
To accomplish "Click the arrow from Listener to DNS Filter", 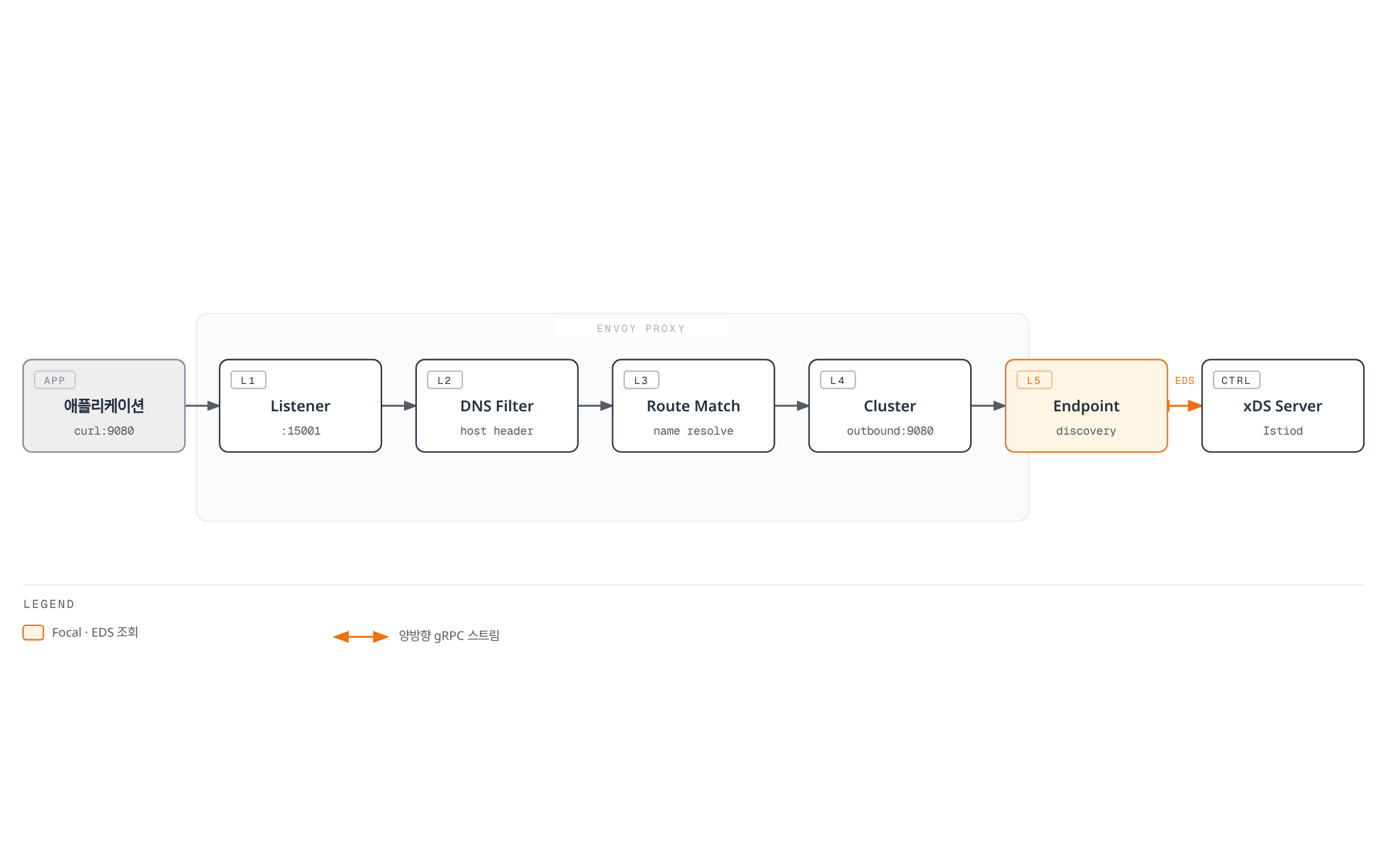I will pos(399,406).
